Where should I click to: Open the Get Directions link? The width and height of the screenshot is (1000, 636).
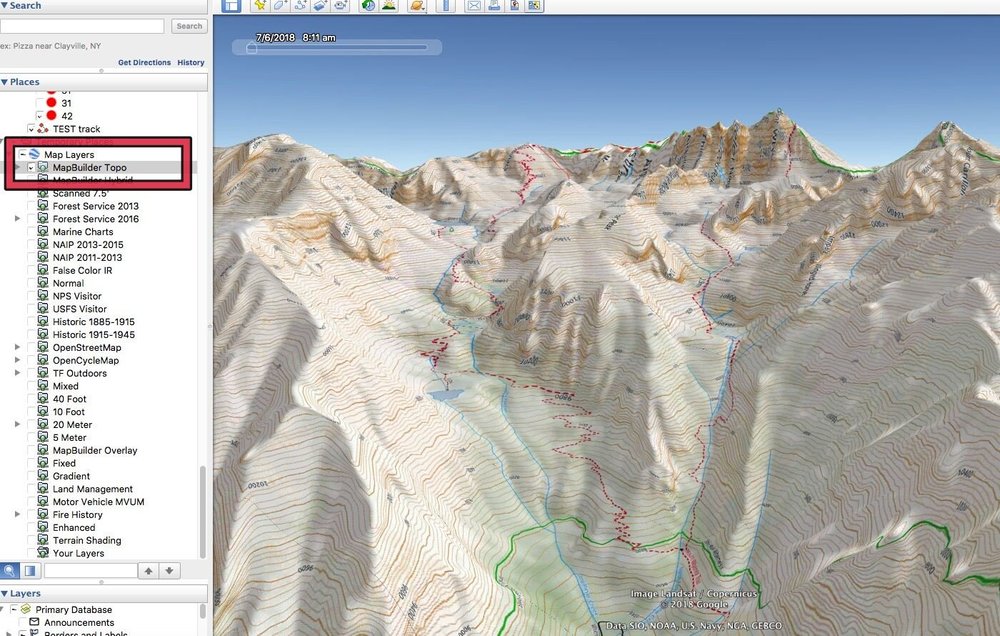pos(144,63)
